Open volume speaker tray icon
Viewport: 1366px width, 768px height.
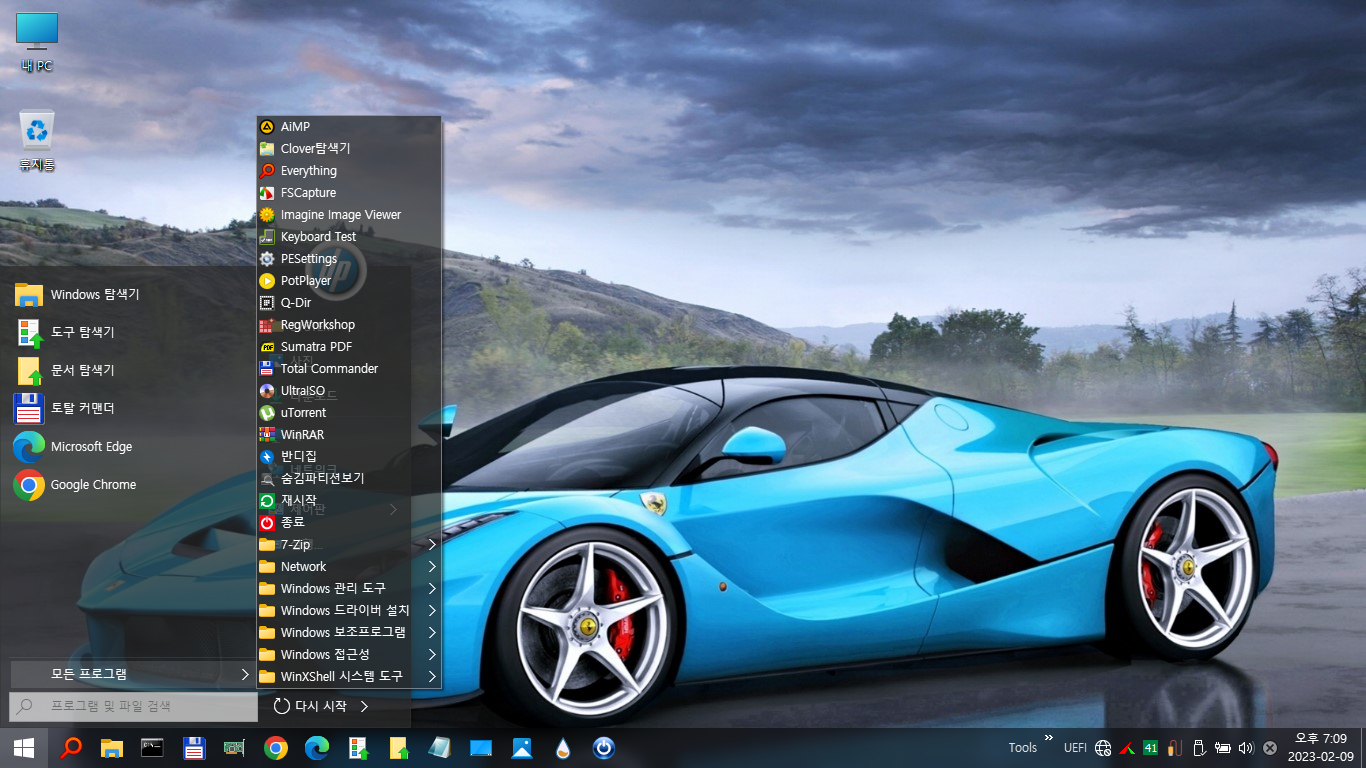tap(1245, 748)
